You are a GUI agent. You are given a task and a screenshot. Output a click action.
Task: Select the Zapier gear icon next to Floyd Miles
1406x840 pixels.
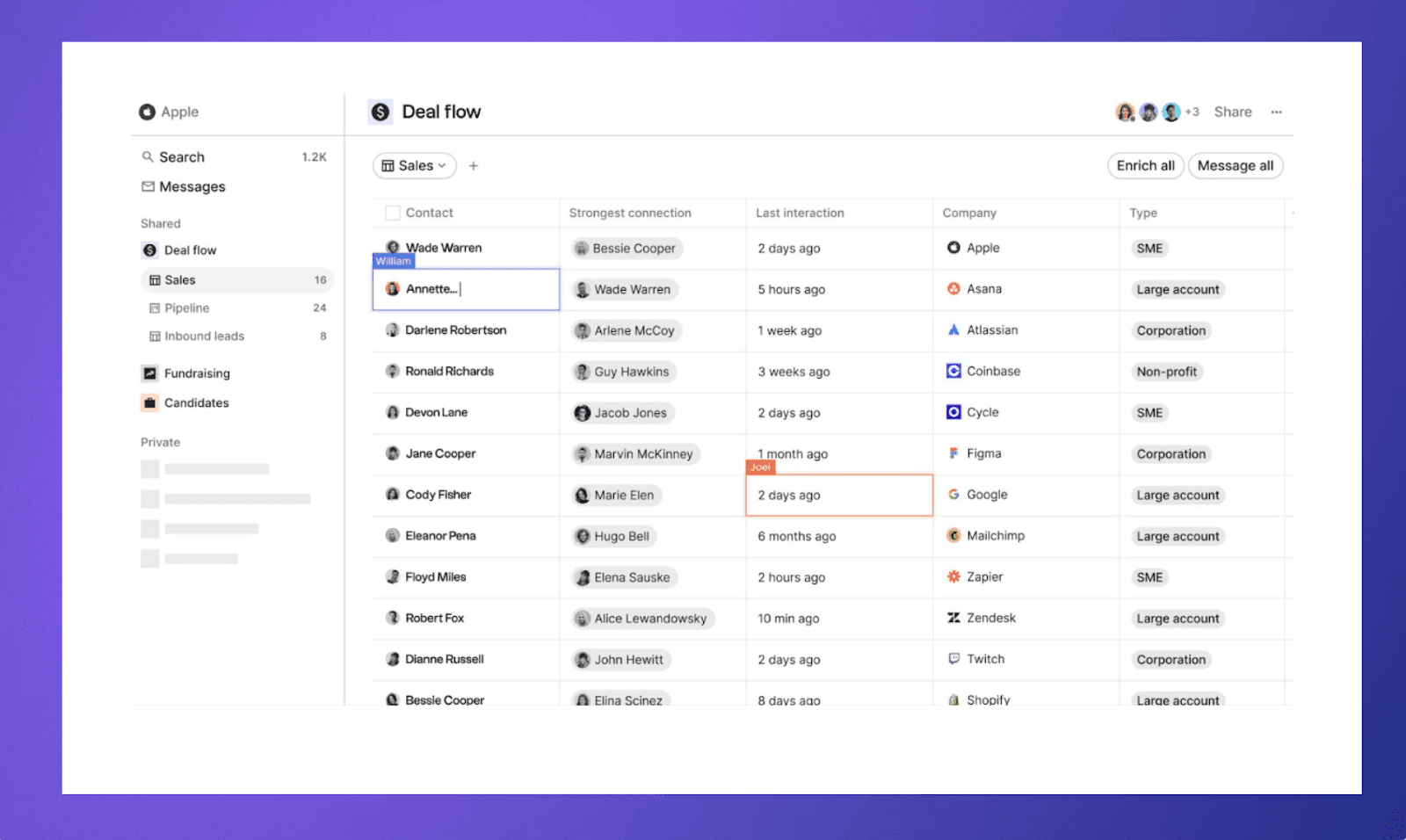[x=953, y=576]
